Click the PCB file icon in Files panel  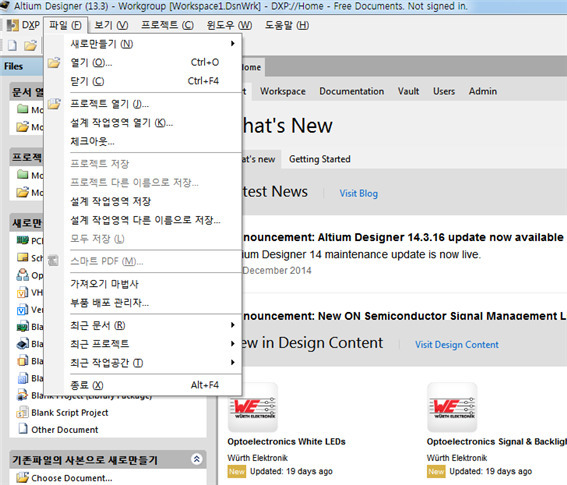[x=22, y=240]
